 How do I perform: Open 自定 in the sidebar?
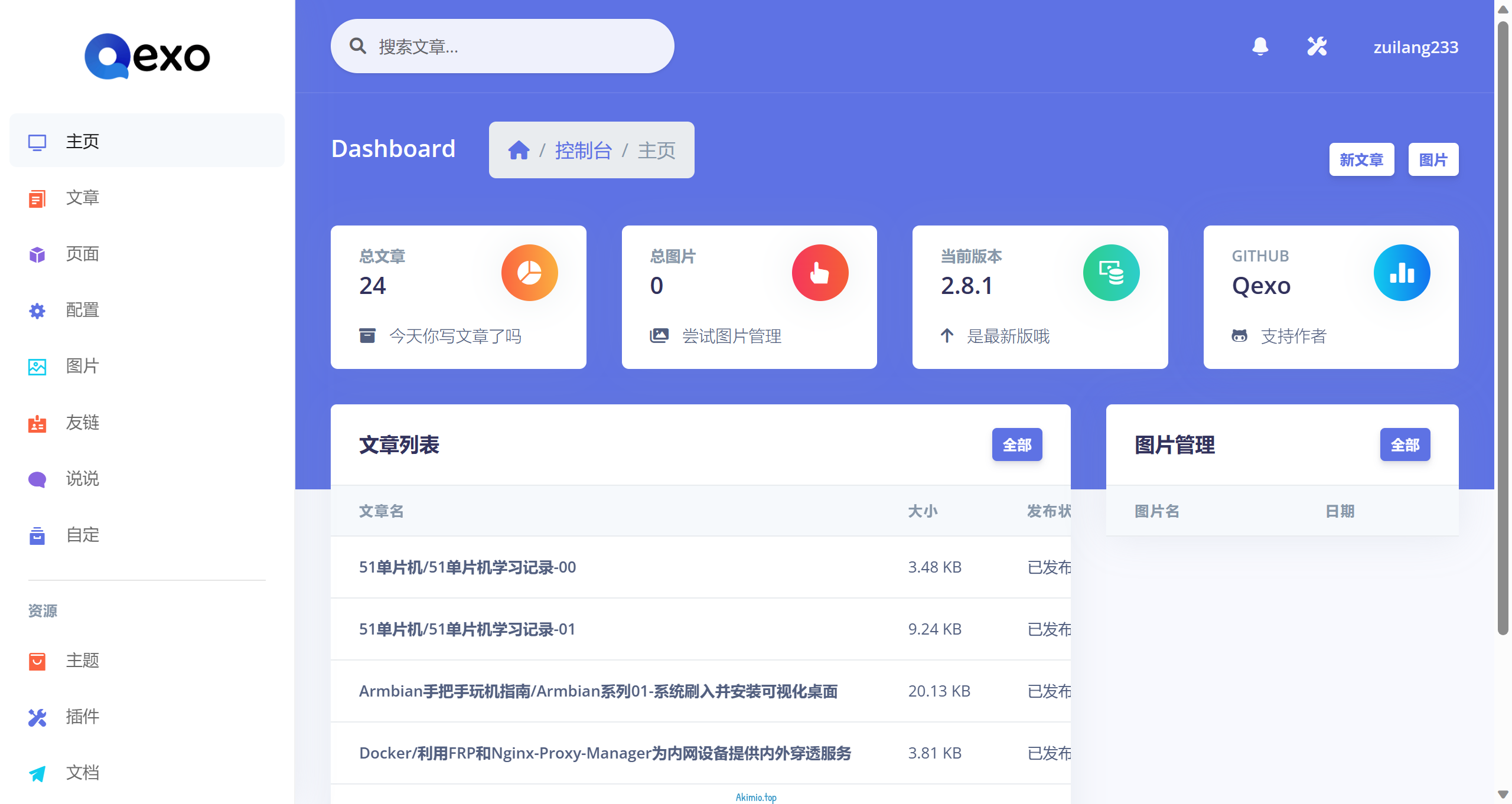coord(147,534)
